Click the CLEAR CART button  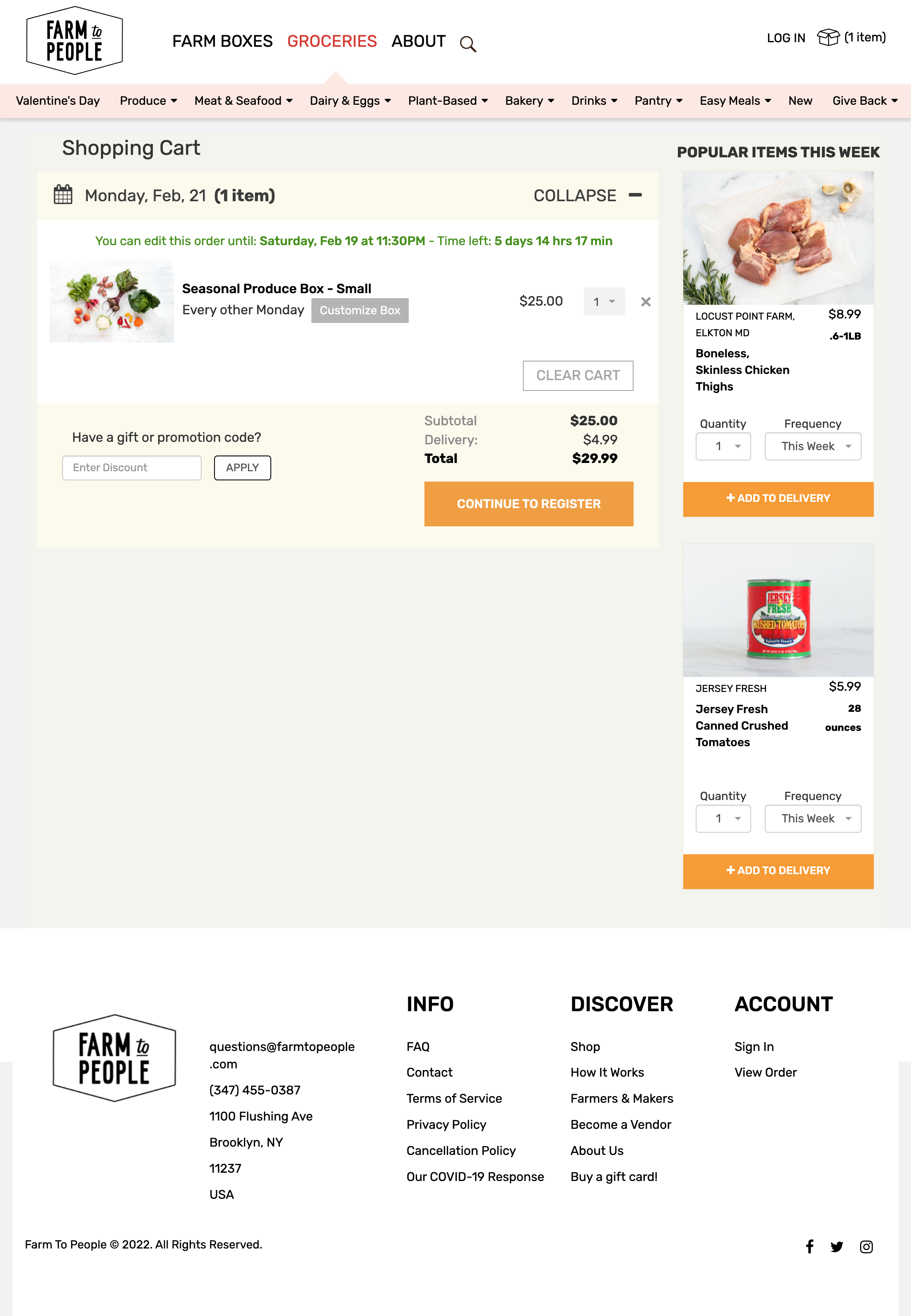tap(578, 376)
